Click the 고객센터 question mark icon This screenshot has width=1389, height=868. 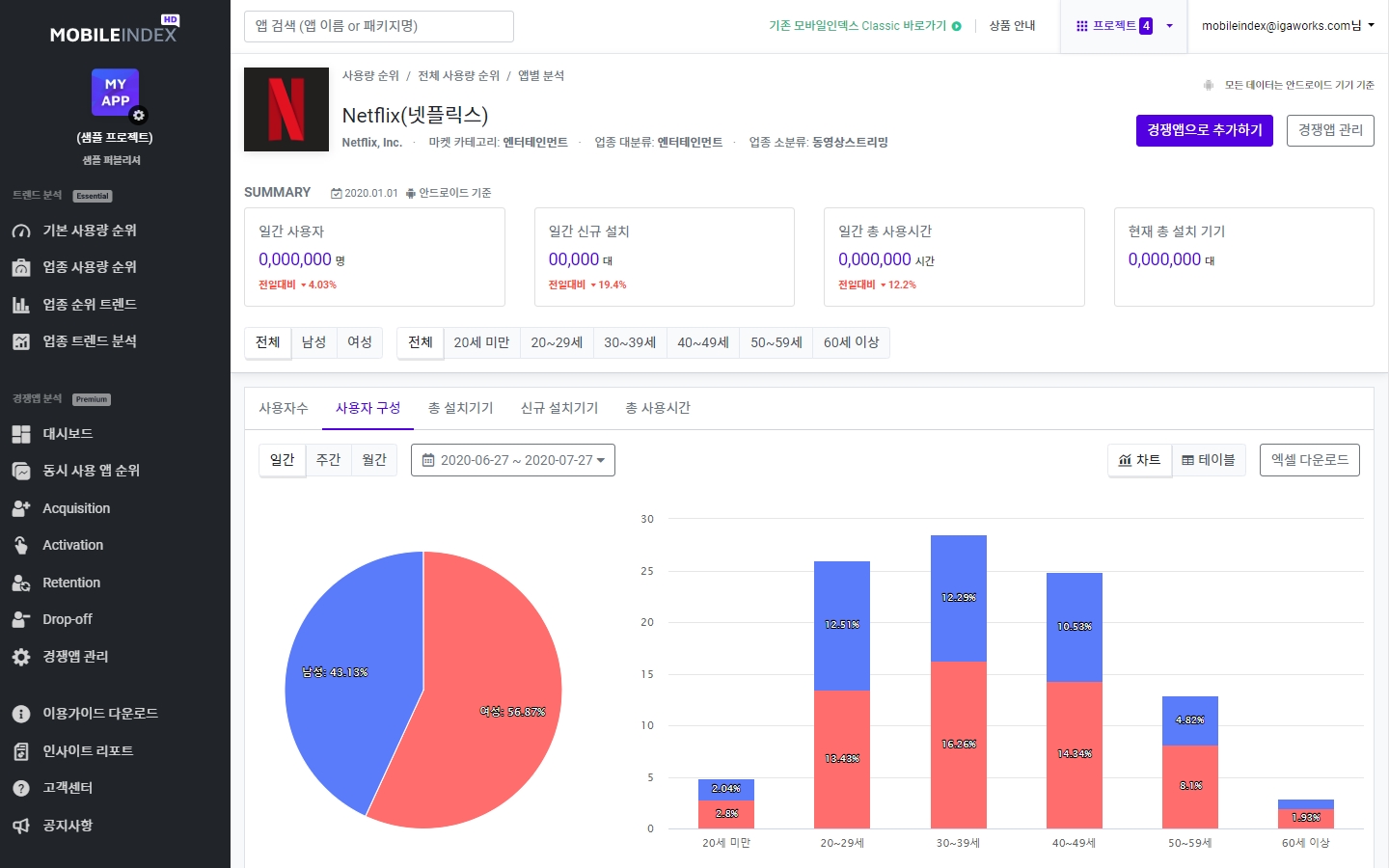pos(21,788)
